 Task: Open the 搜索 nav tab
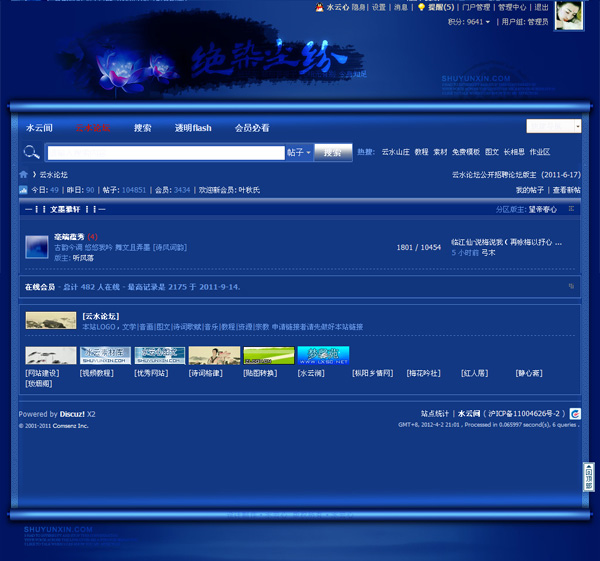pyautogui.click(x=143, y=128)
